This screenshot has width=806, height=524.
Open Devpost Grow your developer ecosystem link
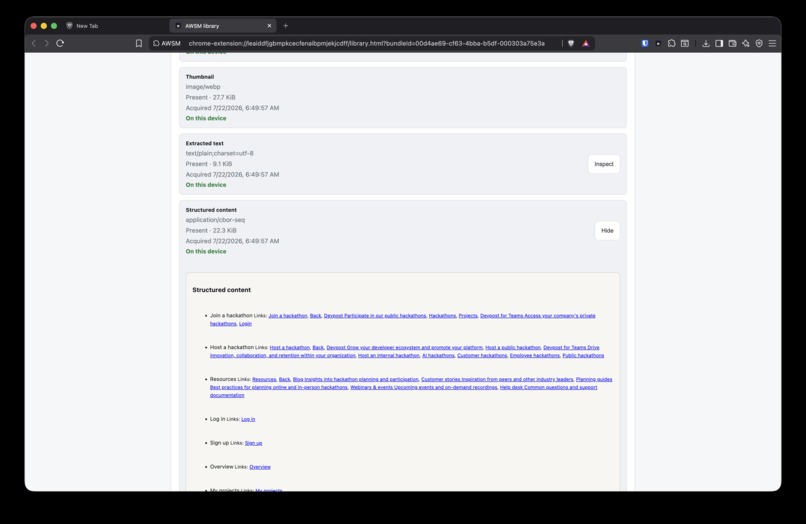[x=405, y=348]
